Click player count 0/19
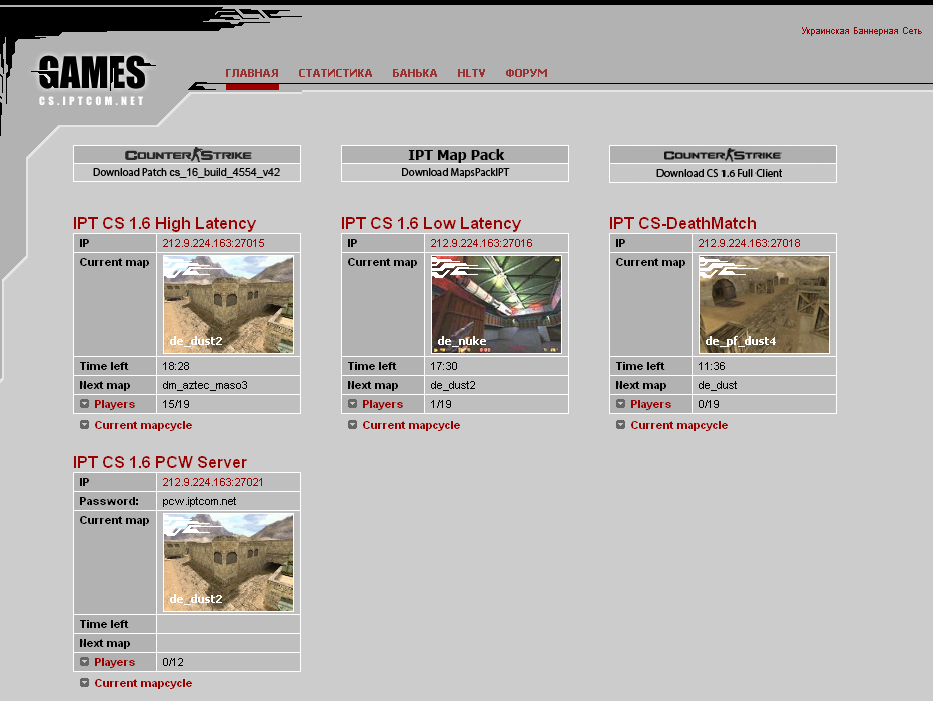Viewport: 933px width, 701px height. click(x=709, y=404)
